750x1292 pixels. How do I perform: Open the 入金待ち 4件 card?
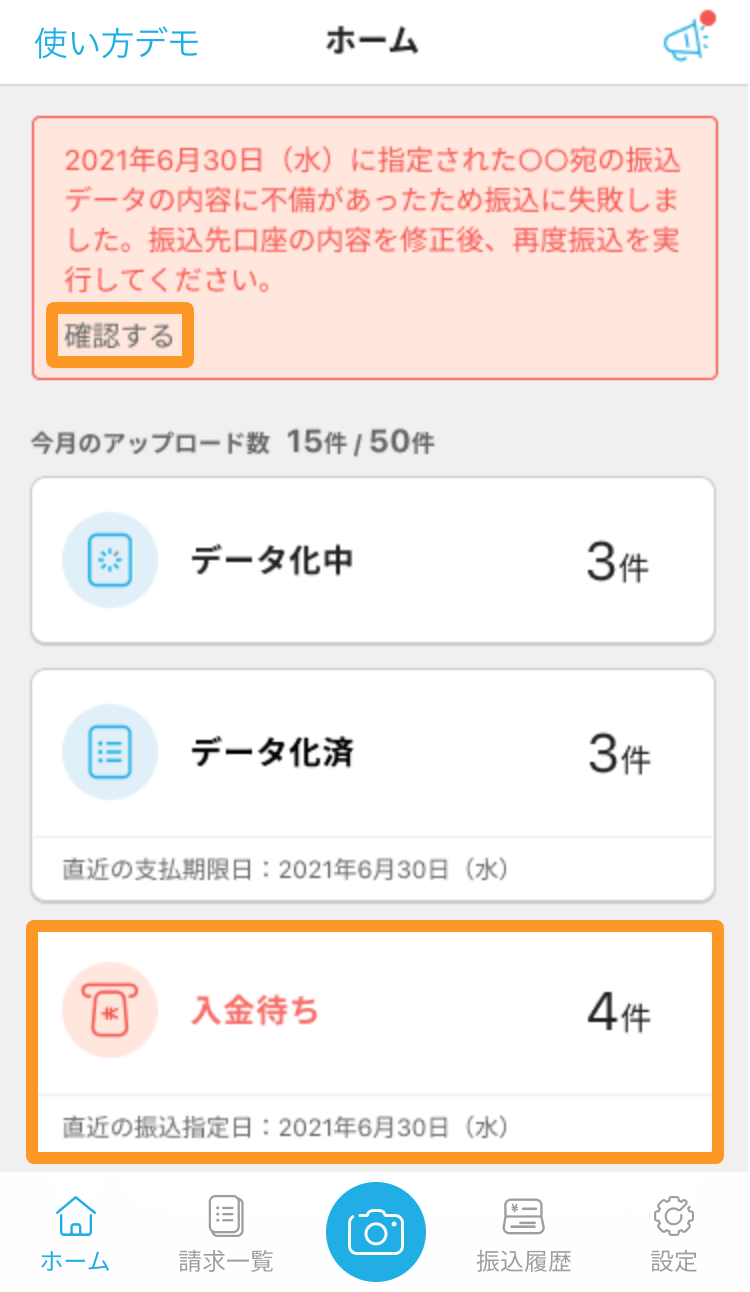click(375, 1042)
